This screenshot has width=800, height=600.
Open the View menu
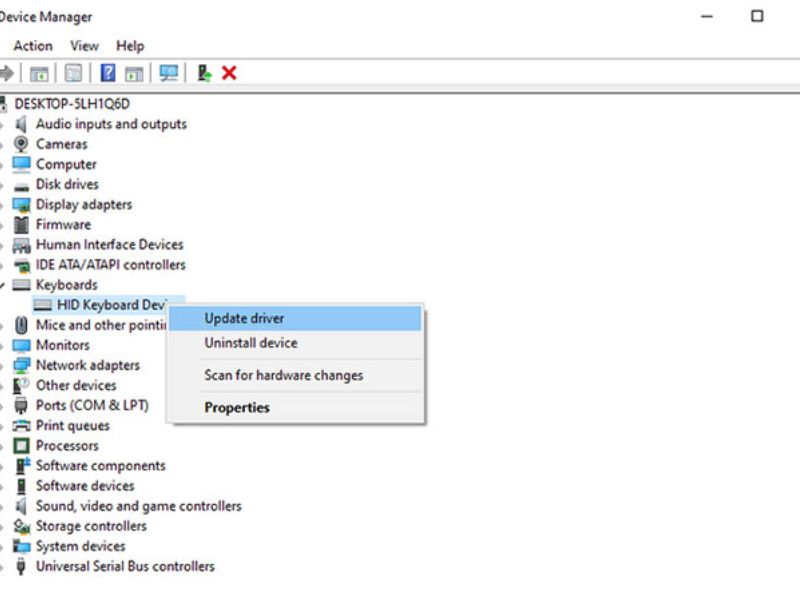click(x=85, y=46)
